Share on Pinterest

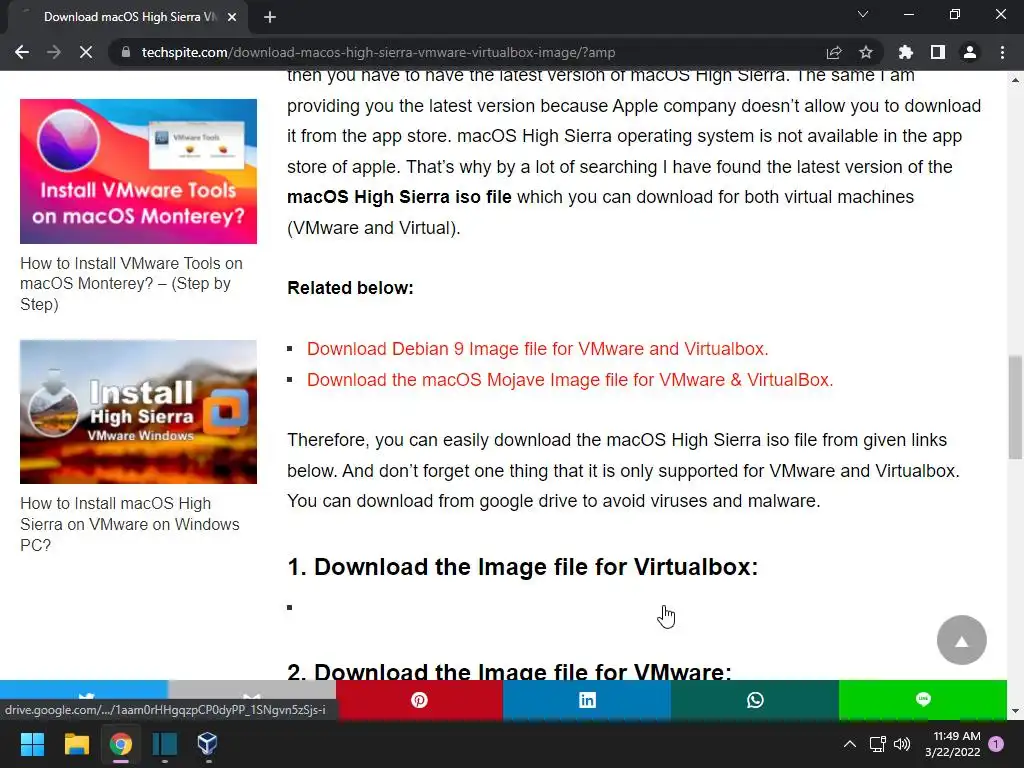(419, 700)
